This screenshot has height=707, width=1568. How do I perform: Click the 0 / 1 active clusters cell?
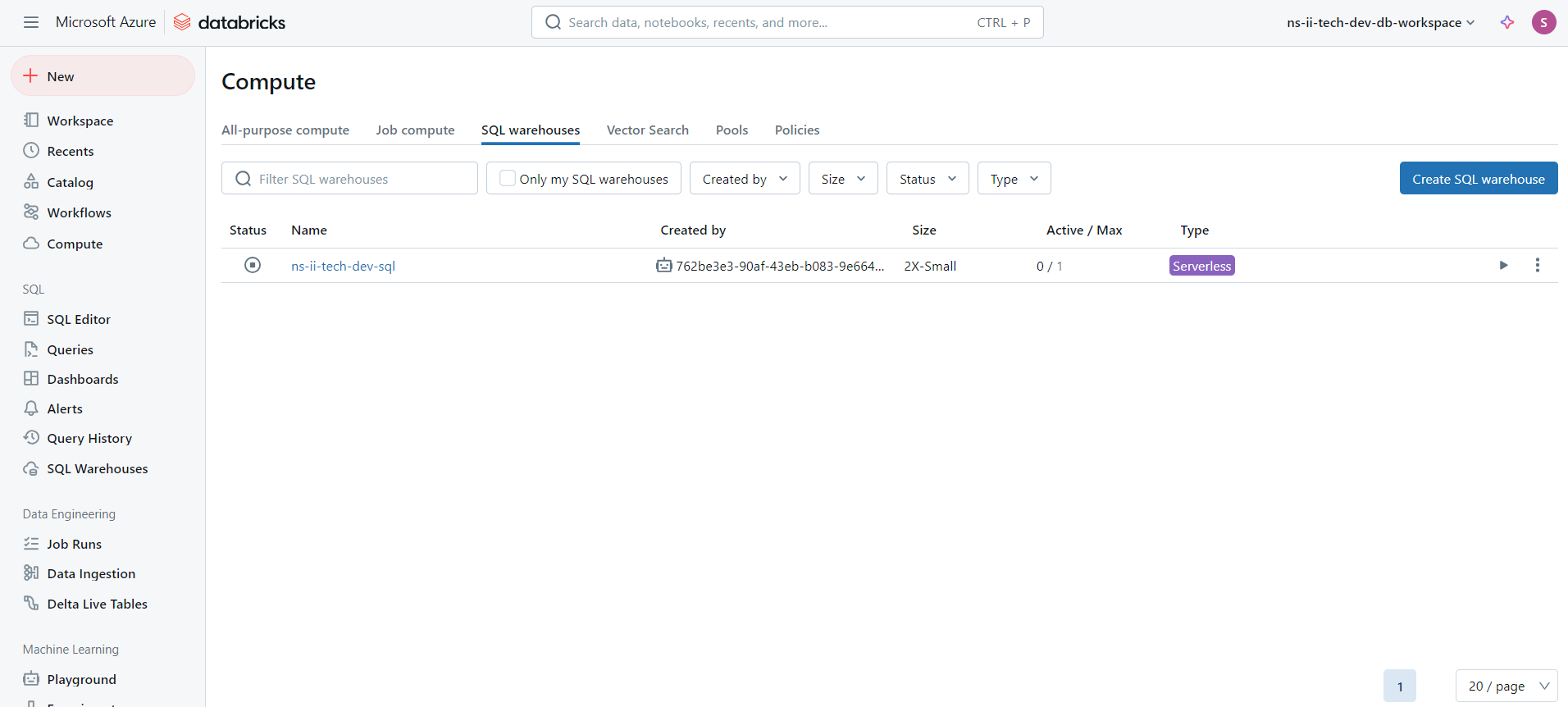click(1050, 266)
